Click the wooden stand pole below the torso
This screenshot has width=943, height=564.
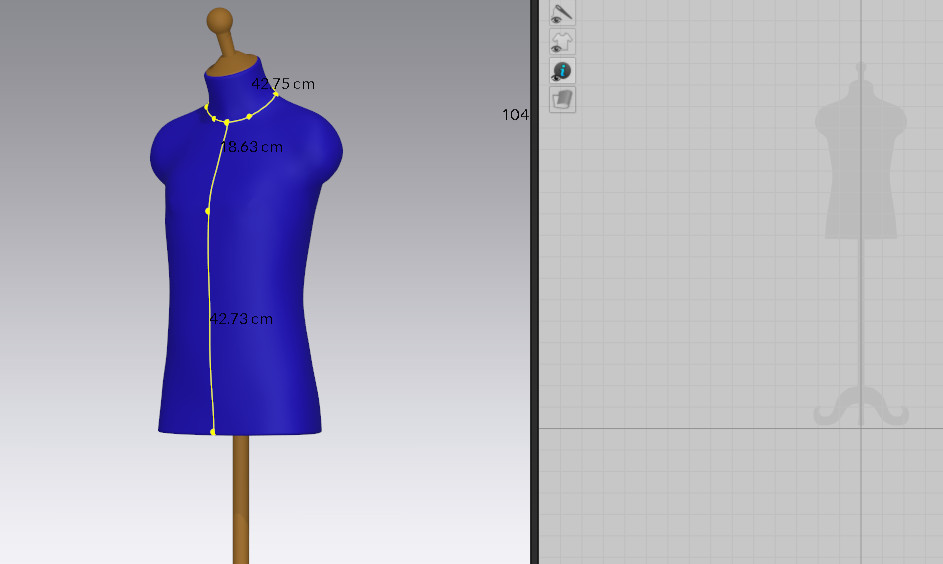241,500
